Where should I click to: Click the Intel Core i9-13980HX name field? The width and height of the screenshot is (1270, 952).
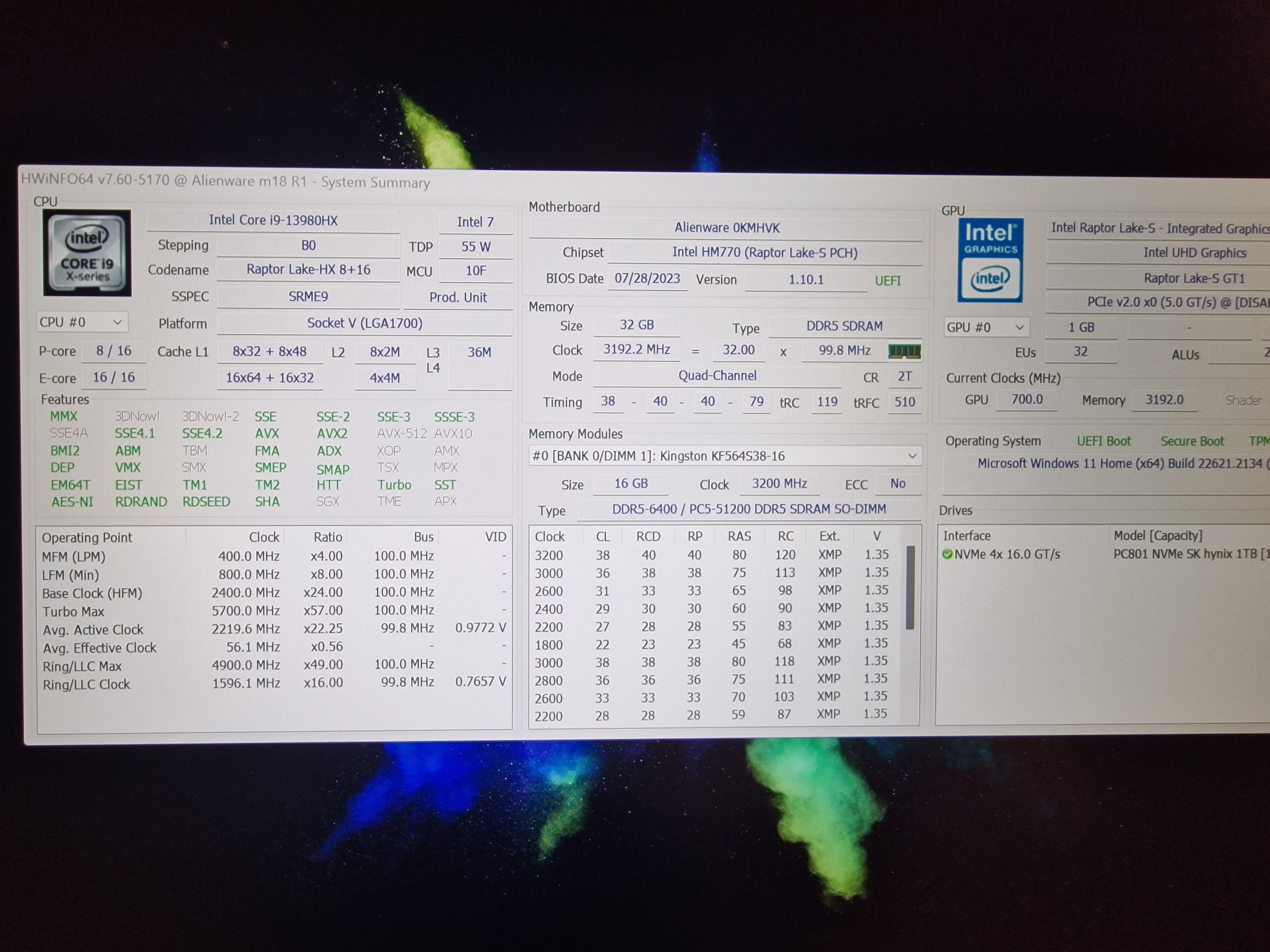[273, 220]
